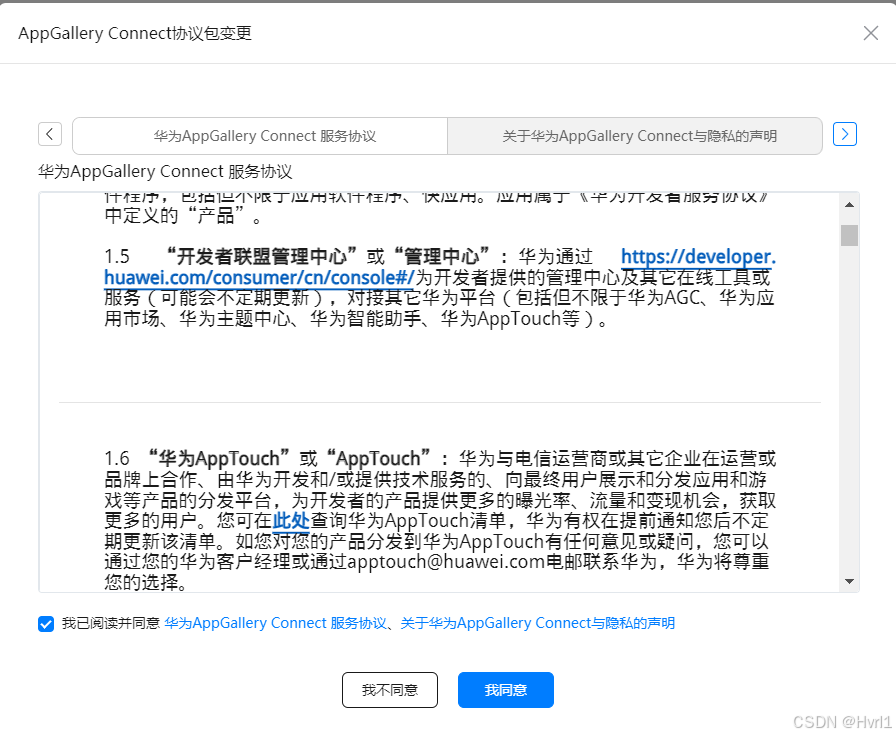896x737 pixels.
Task: Close the AppGallery Connect协议包变更 dialog
Action: point(870,33)
